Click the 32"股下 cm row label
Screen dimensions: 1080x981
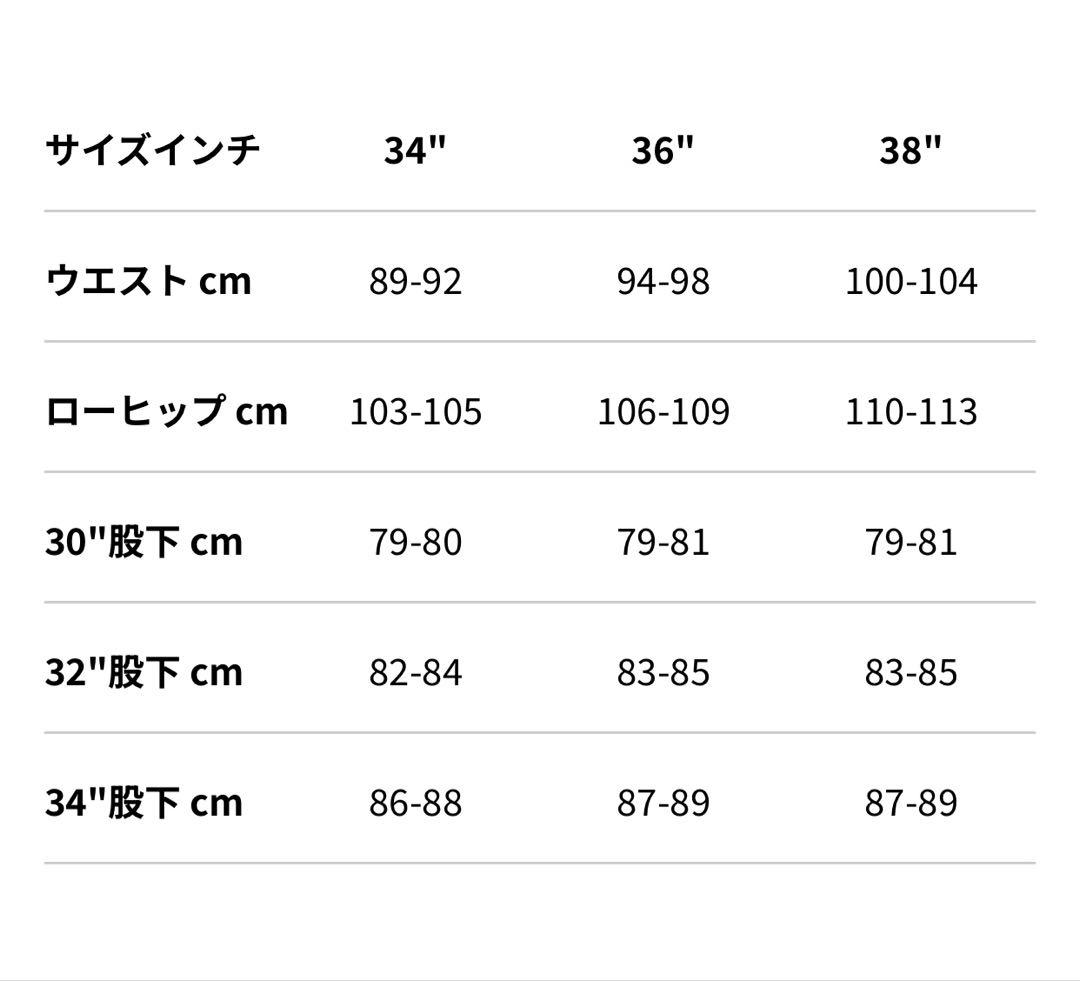click(144, 672)
